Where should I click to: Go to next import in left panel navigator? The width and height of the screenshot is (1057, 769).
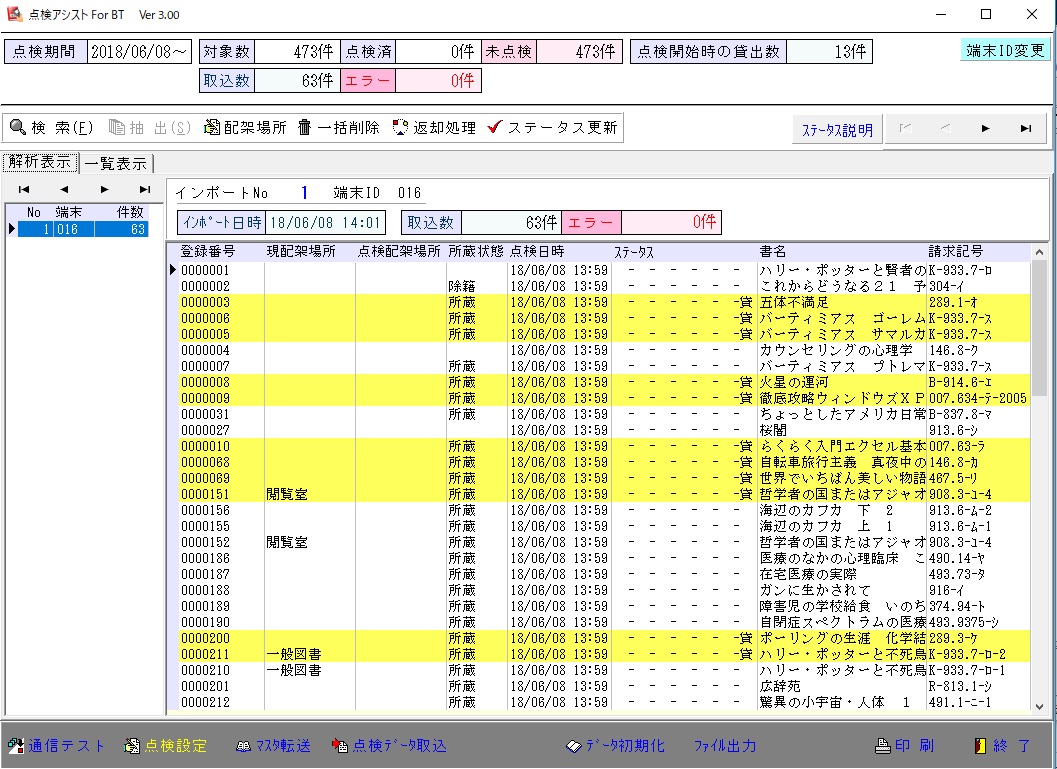(104, 189)
